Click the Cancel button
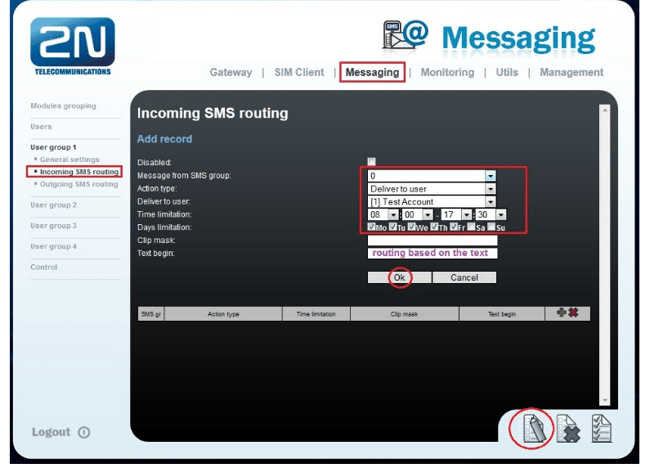 (x=464, y=278)
